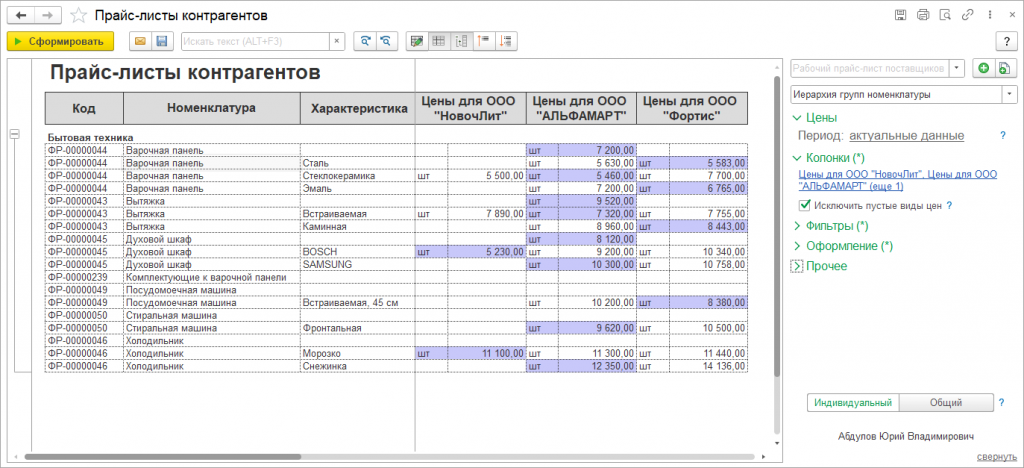
Task: Get link to this report
Action: tap(968, 15)
